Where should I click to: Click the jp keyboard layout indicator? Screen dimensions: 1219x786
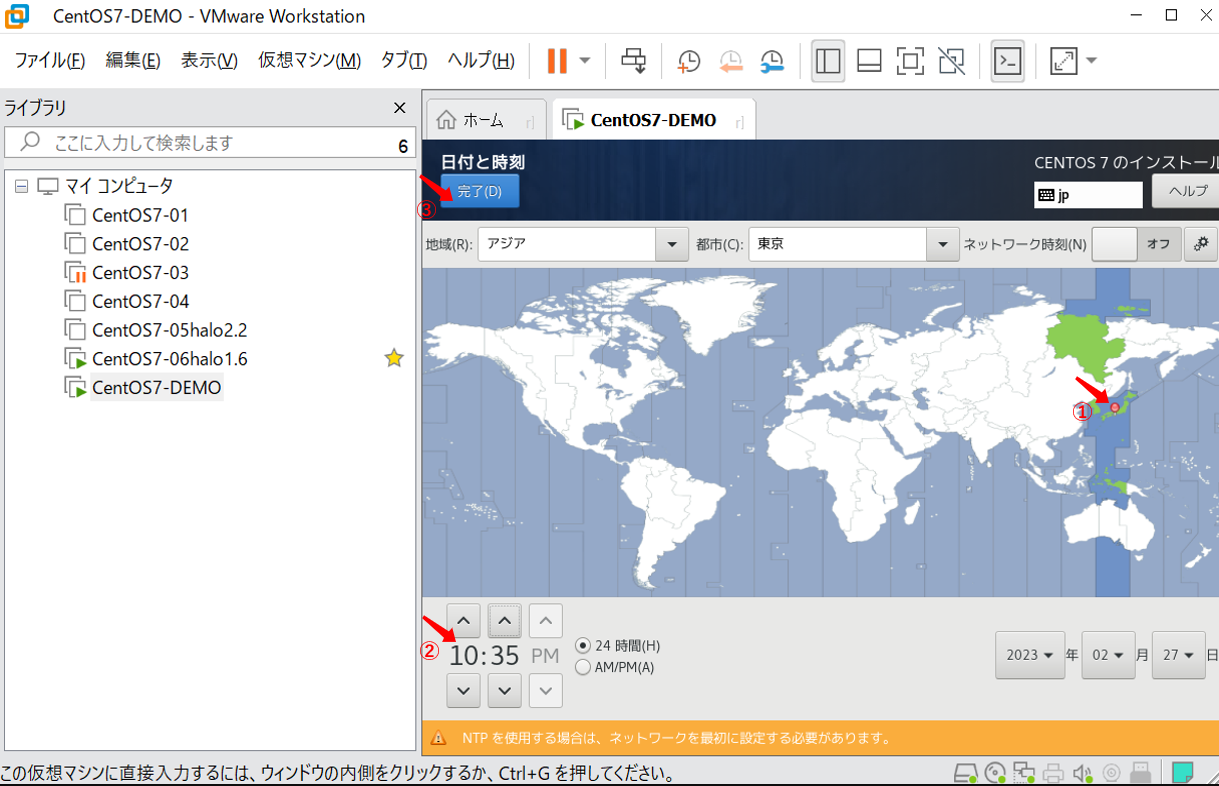tap(1088, 195)
